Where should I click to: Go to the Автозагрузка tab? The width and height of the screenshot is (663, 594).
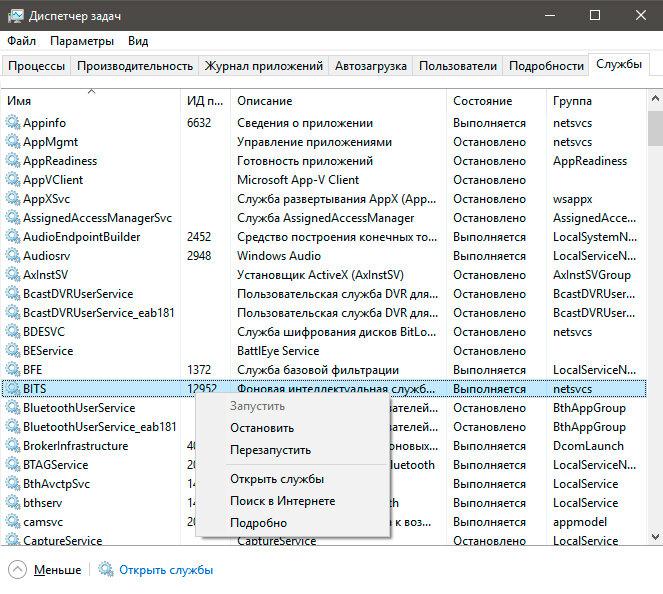[x=371, y=66]
